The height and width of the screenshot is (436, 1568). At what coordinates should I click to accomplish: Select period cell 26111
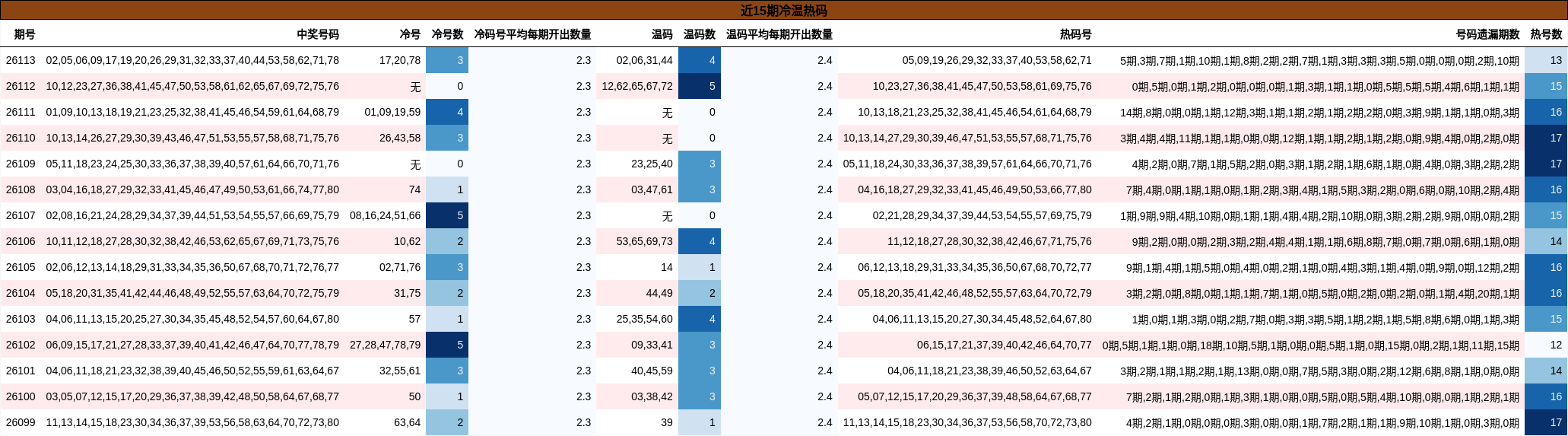pos(21,112)
